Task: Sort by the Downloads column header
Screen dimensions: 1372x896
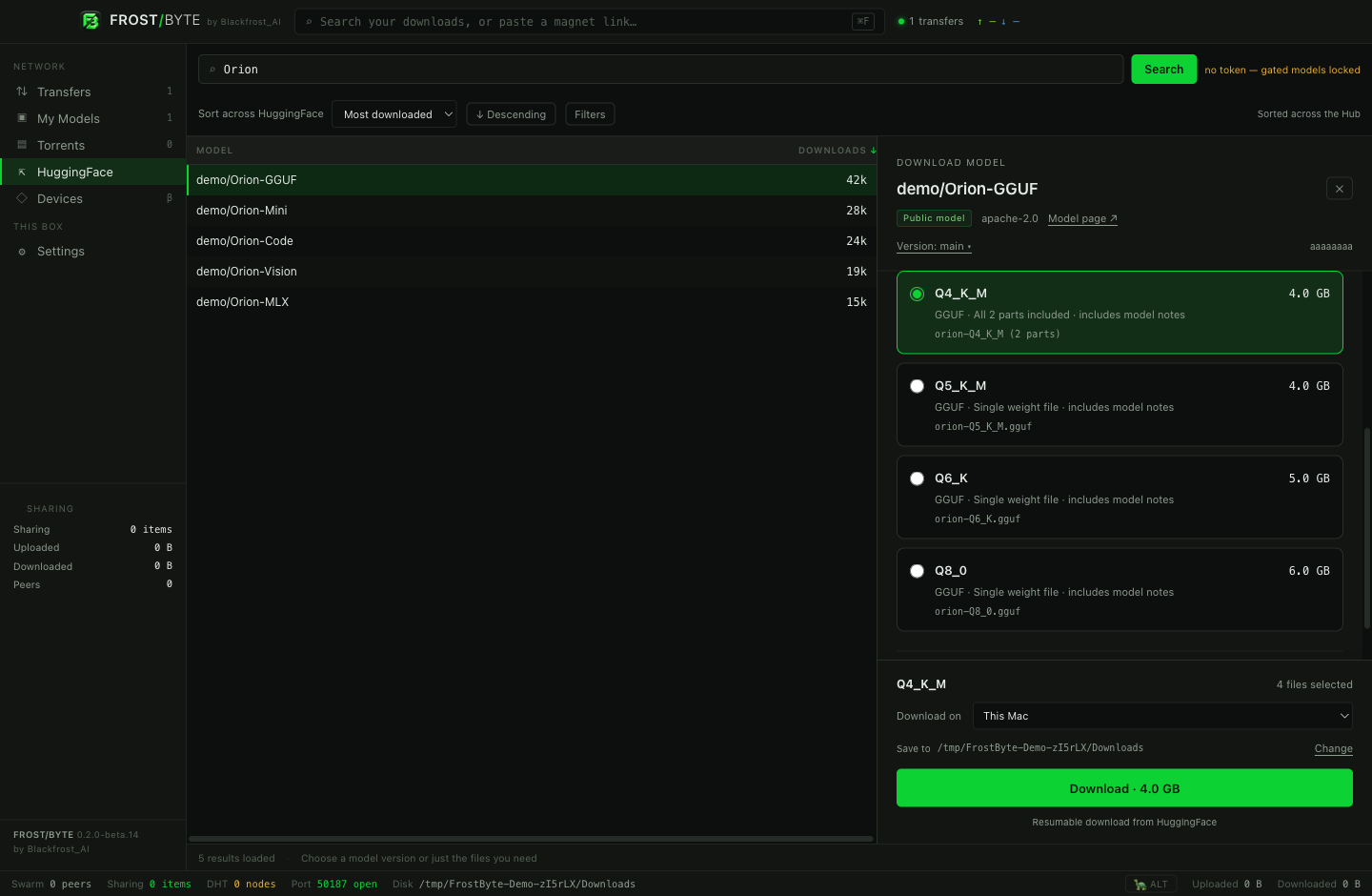Action: [x=837, y=151]
